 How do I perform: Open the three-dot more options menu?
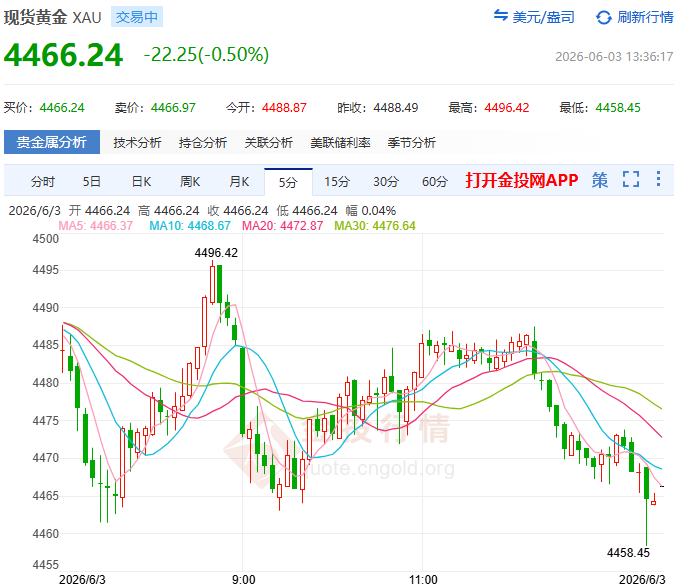[x=658, y=178]
